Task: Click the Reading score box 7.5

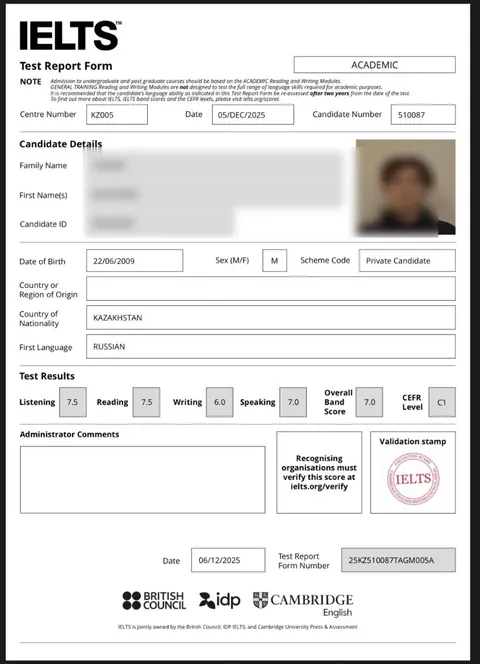Action: coord(146,402)
